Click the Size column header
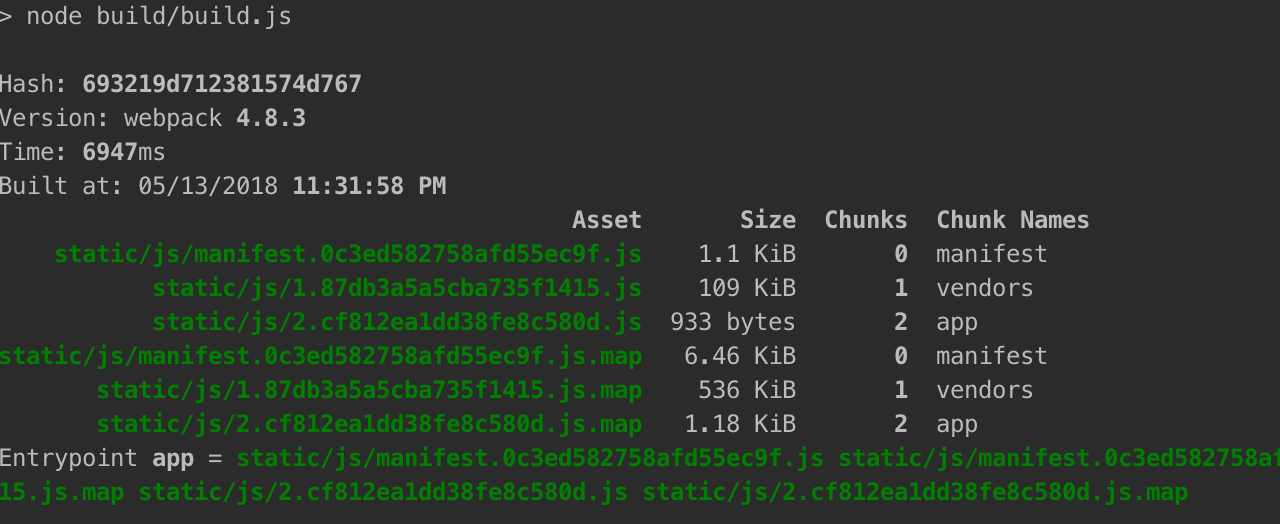 (x=767, y=220)
